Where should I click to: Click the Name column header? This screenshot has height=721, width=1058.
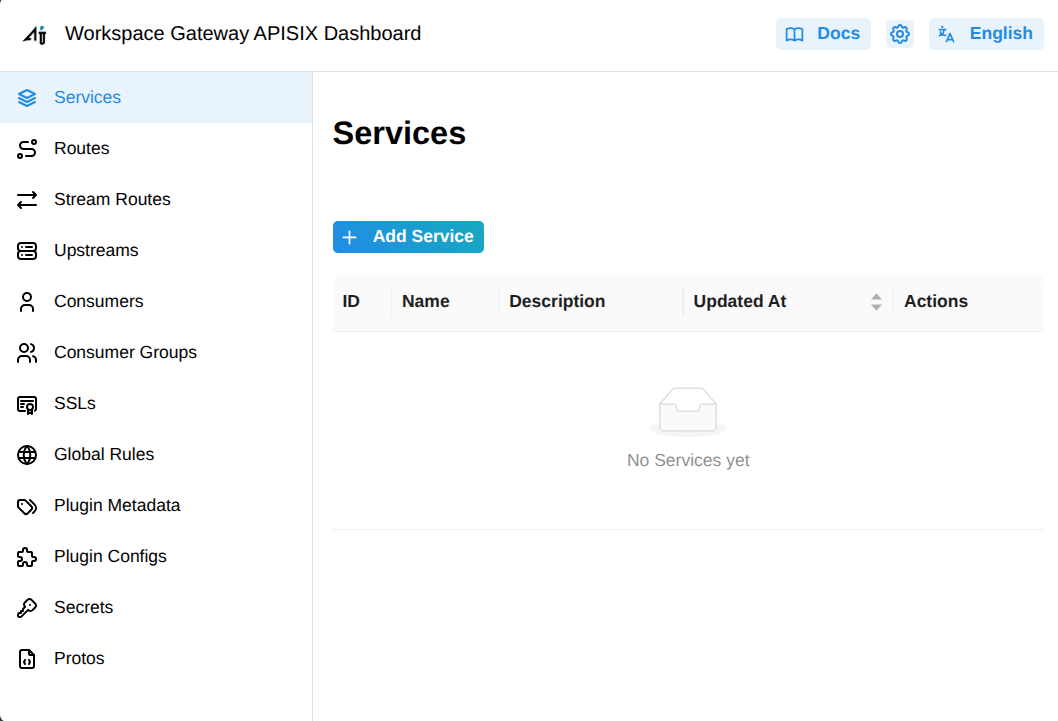(x=445, y=301)
